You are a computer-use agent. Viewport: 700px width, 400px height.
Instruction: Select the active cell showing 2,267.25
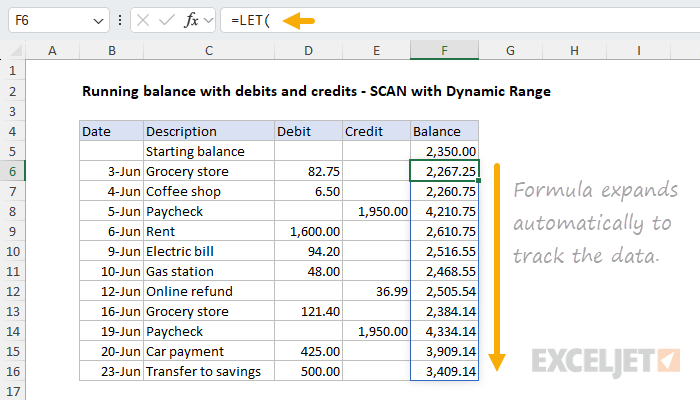[x=444, y=171]
